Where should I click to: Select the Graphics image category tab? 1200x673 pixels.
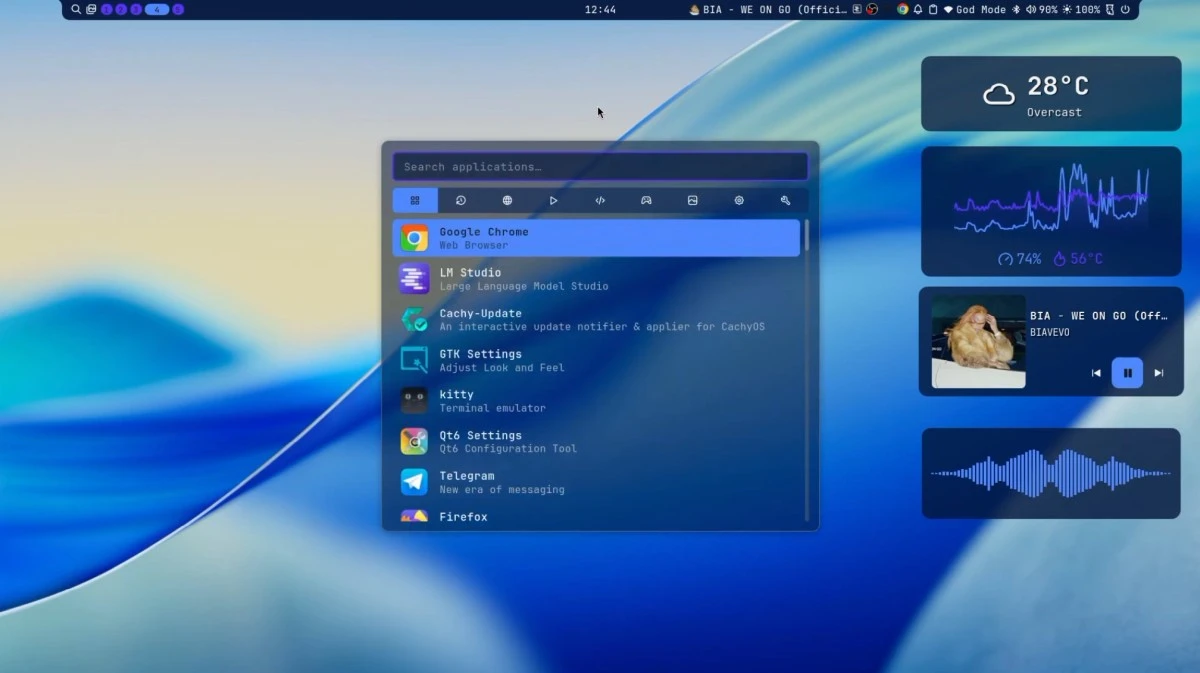pos(692,200)
